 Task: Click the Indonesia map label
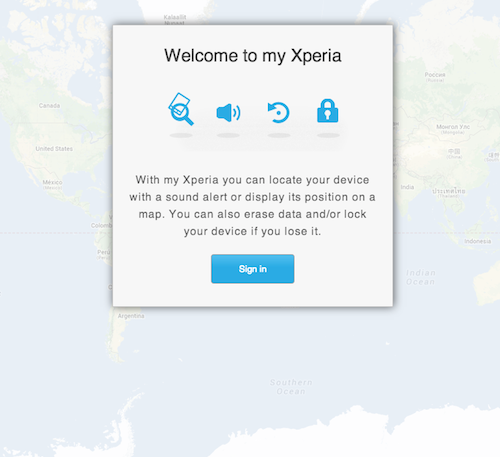(x=478, y=241)
